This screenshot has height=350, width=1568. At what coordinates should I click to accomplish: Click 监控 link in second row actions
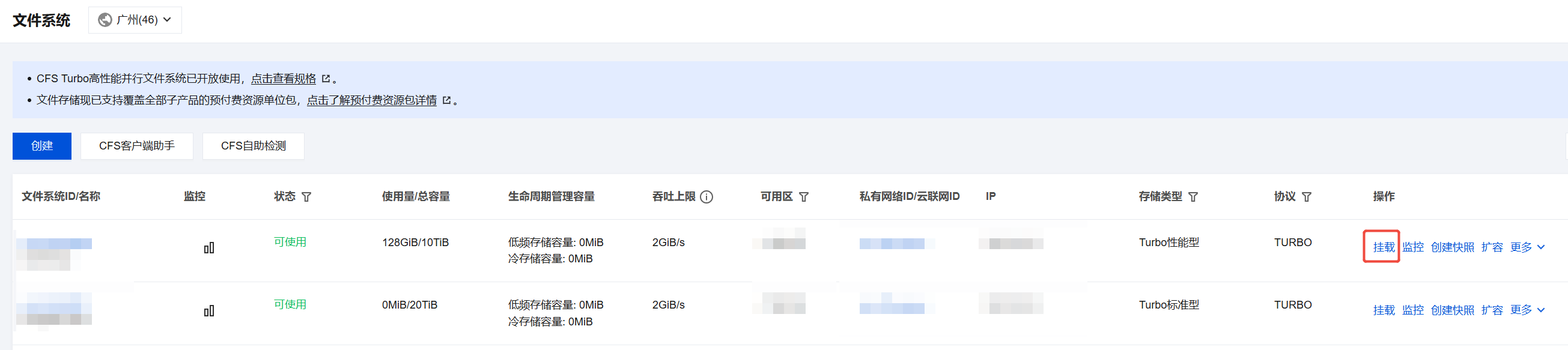1412,310
